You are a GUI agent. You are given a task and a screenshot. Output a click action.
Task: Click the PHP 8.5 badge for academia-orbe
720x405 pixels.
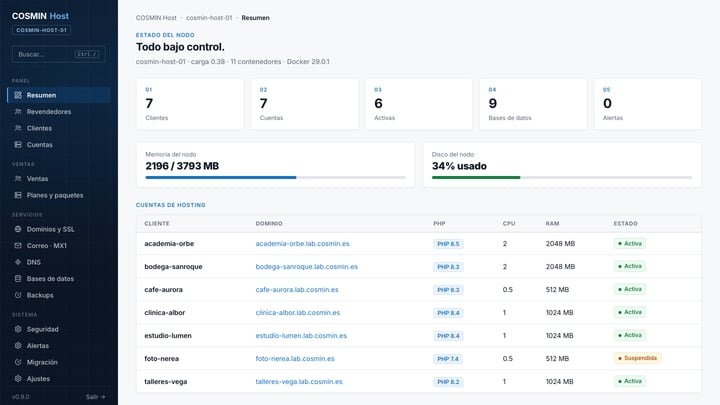click(x=448, y=244)
